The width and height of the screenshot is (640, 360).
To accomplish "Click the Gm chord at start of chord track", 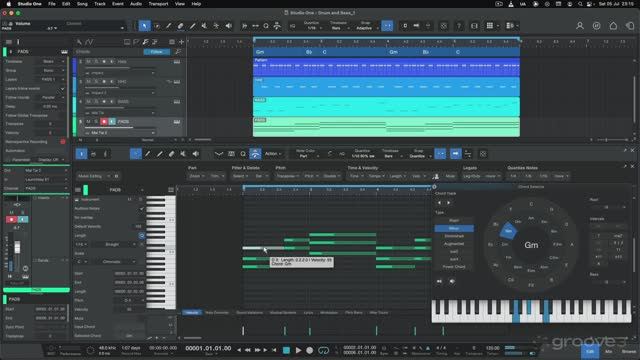I will pos(260,52).
